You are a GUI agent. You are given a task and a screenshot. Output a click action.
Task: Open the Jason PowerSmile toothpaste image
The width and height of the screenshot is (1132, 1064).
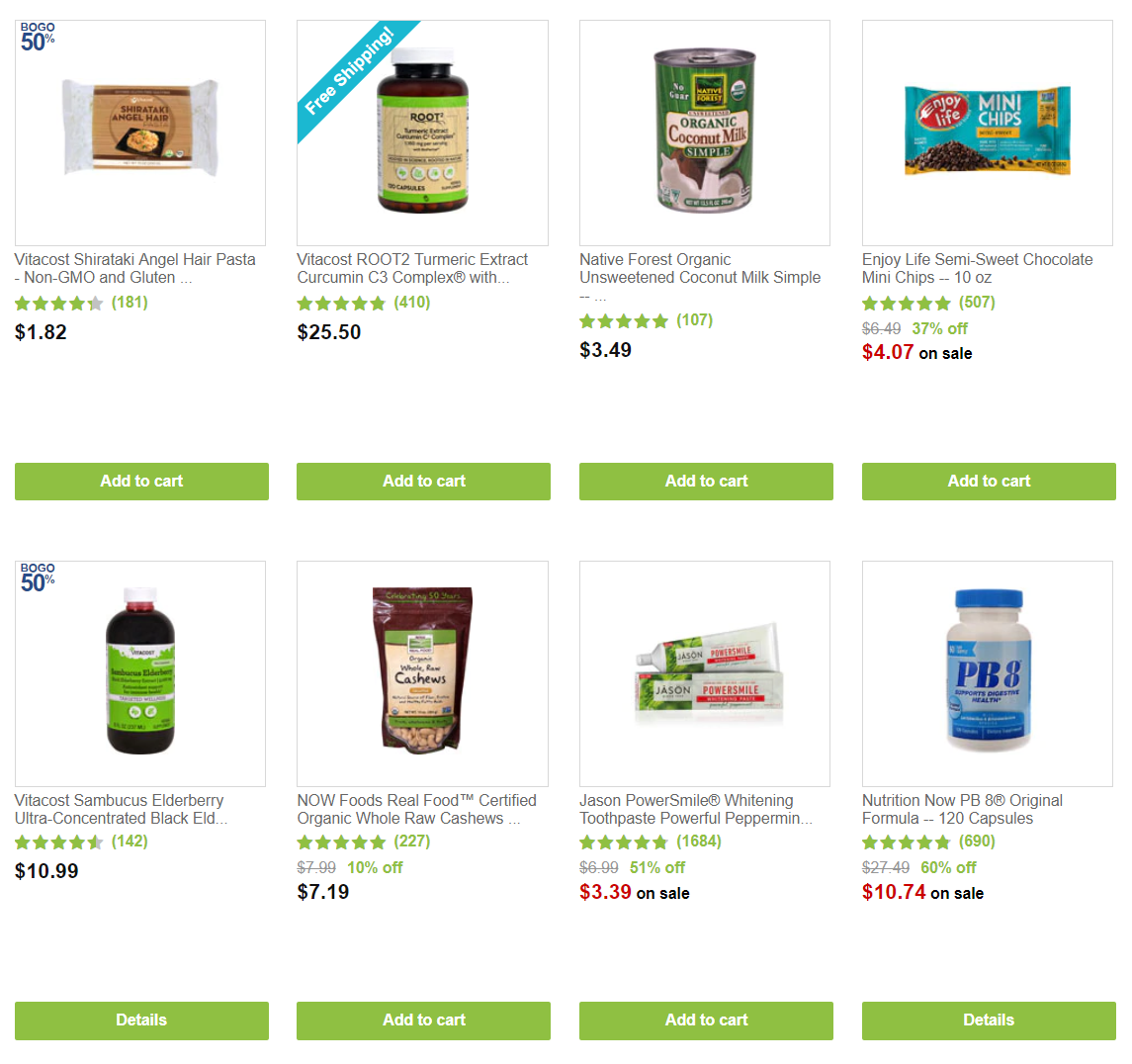(705, 673)
